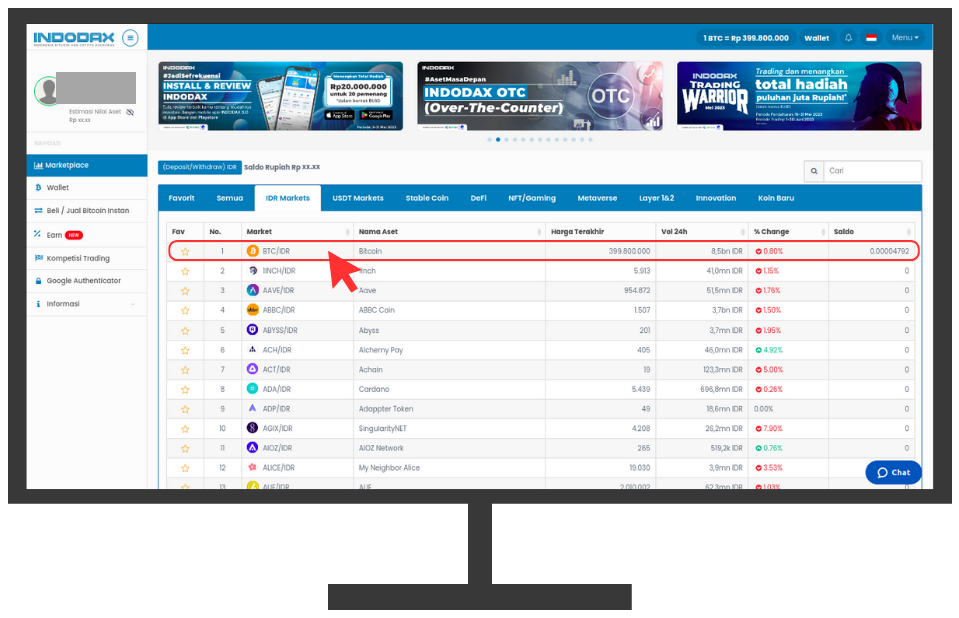The image size is (959, 618).
Task: Switch to the Semua tab
Action: (x=230, y=198)
